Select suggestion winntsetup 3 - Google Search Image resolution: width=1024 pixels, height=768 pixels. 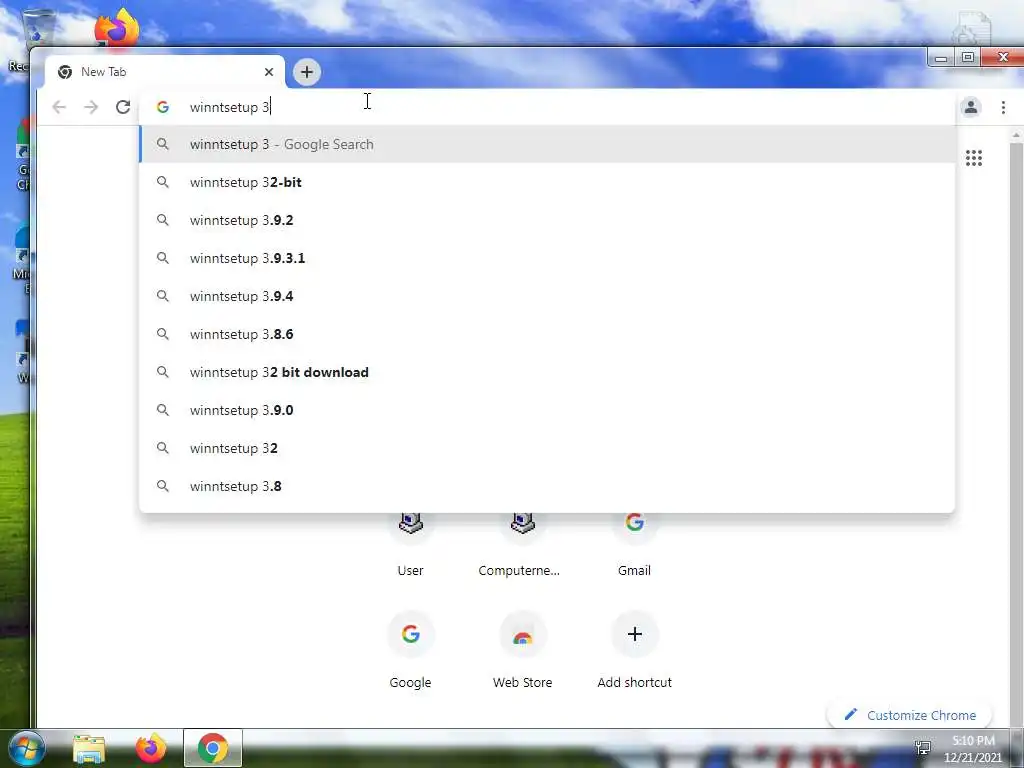pos(547,144)
